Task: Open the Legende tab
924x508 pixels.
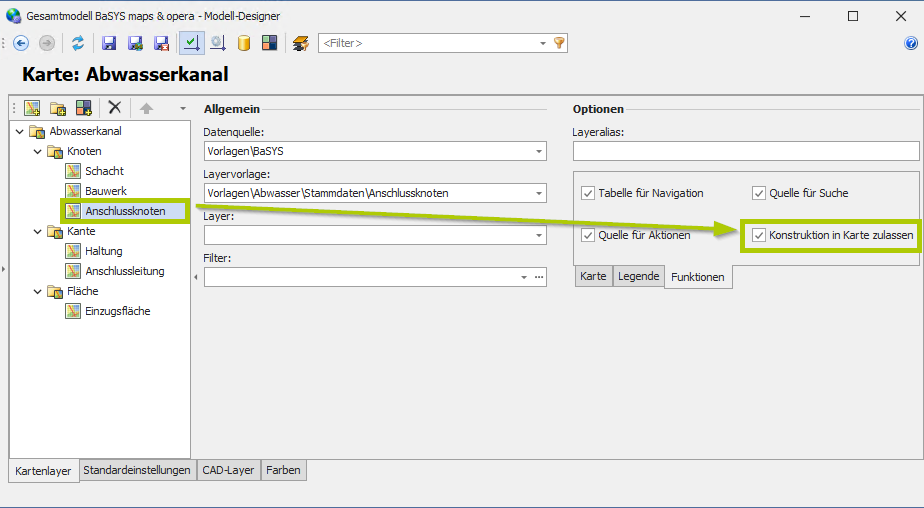Action: 638,276
